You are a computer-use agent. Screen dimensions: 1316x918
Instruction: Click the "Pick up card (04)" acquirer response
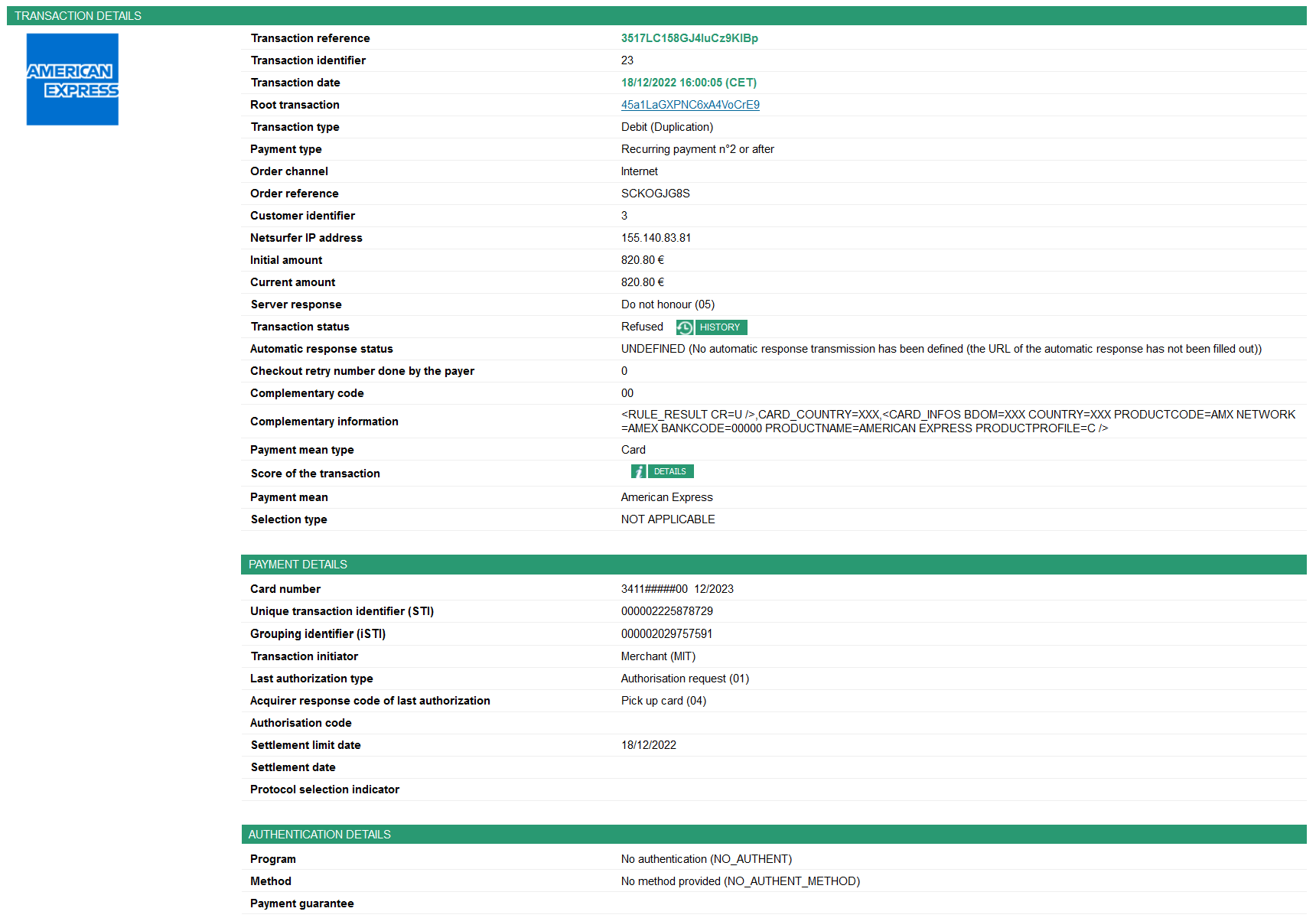pyautogui.click(x=663, y=701)
